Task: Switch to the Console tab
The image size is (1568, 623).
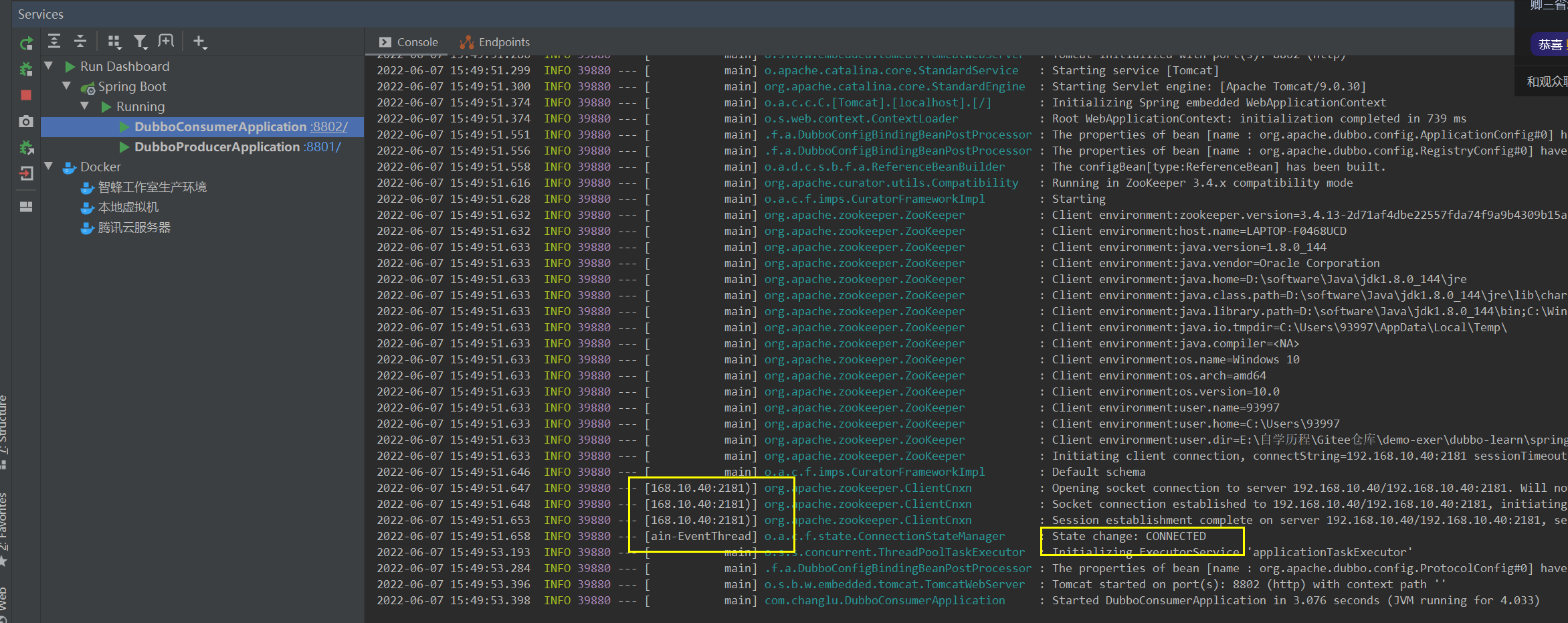Action: point(409,42)
